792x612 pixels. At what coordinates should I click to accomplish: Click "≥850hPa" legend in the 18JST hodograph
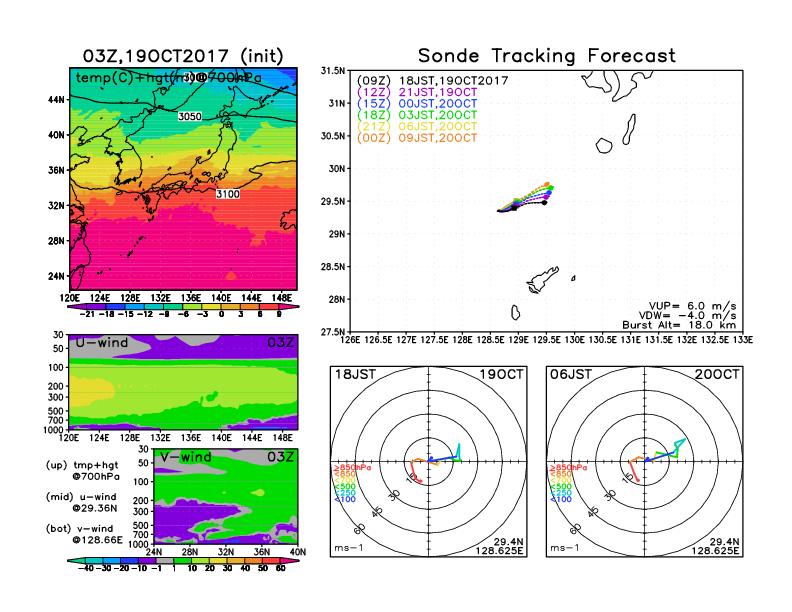[352, 468]
